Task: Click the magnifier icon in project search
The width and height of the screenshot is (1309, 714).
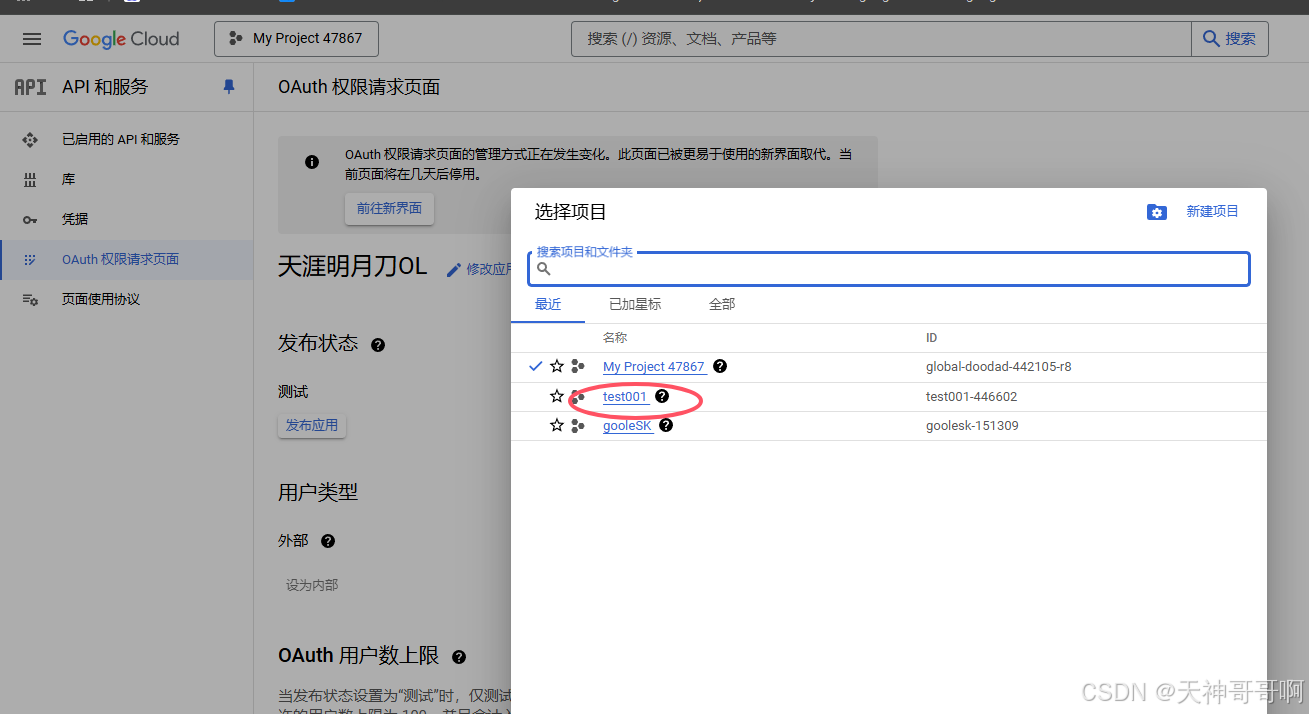Action: 544,269
